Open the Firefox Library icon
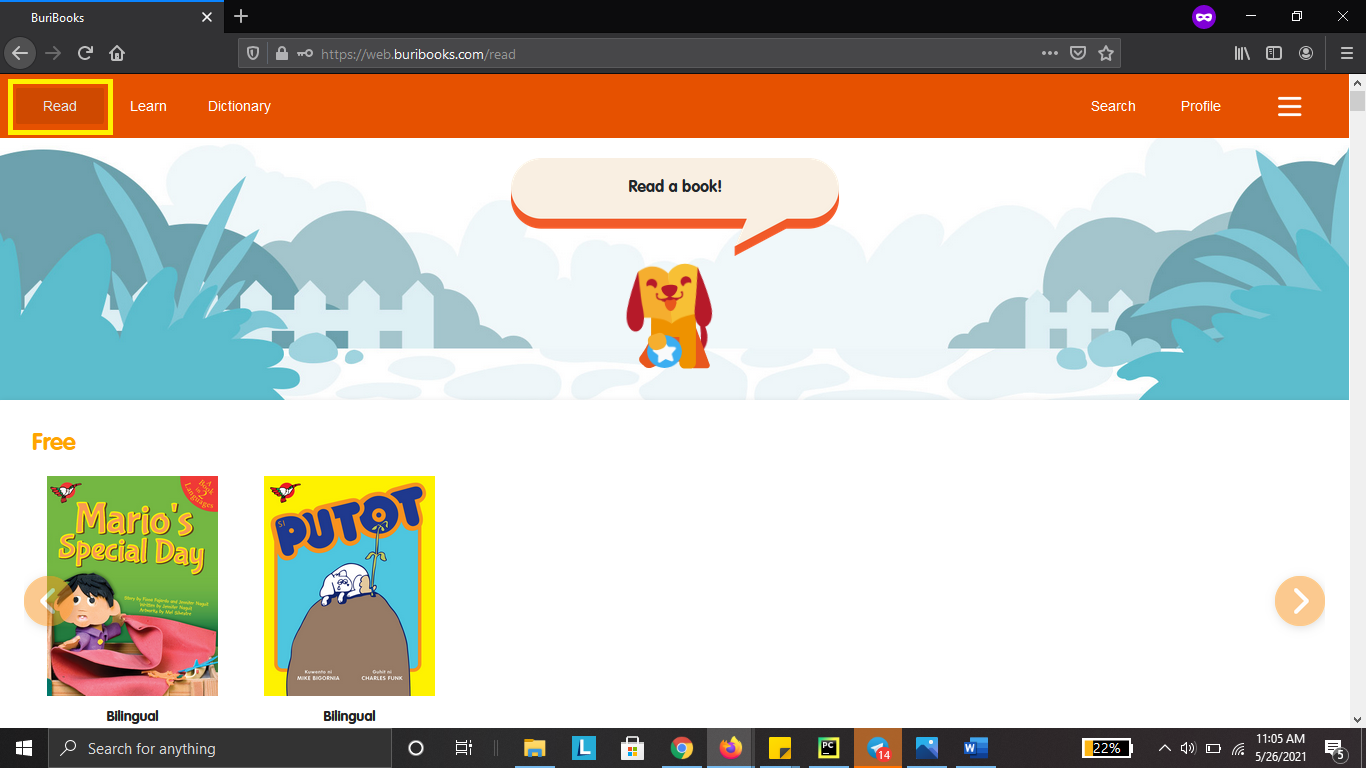Viewport: 1366px width, 768px height. click(1242, 53)
